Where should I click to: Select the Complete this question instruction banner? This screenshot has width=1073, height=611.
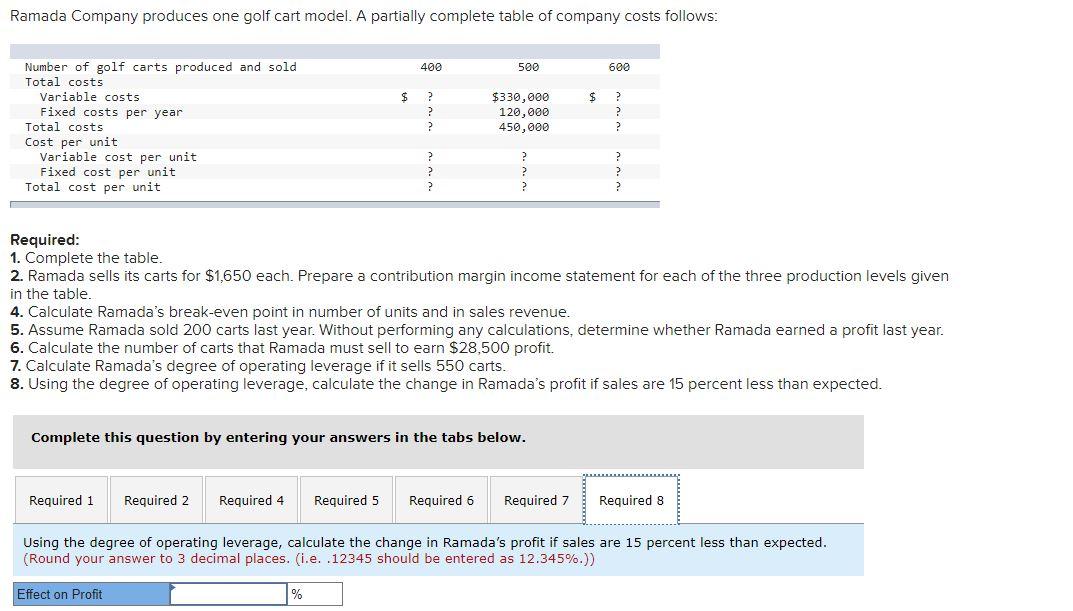point(251,438)
